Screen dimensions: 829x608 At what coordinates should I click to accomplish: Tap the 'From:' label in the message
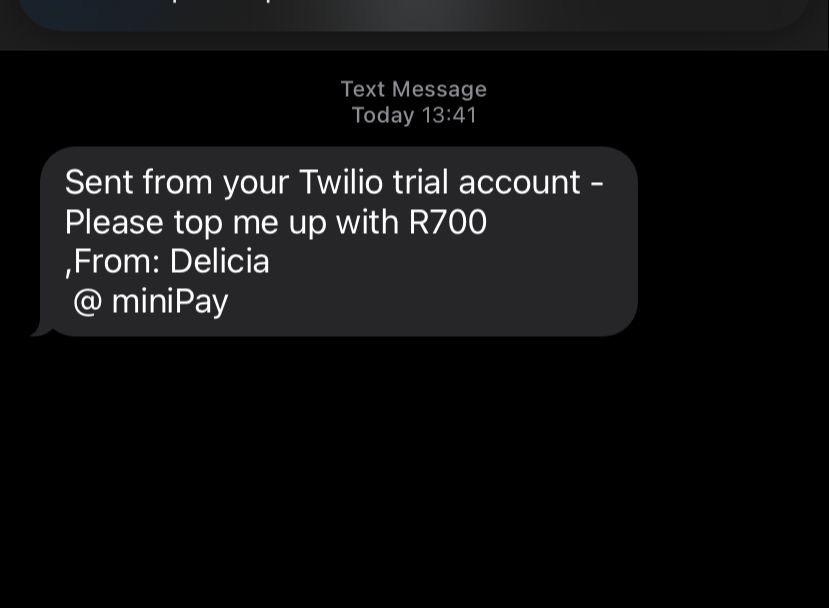117,261
